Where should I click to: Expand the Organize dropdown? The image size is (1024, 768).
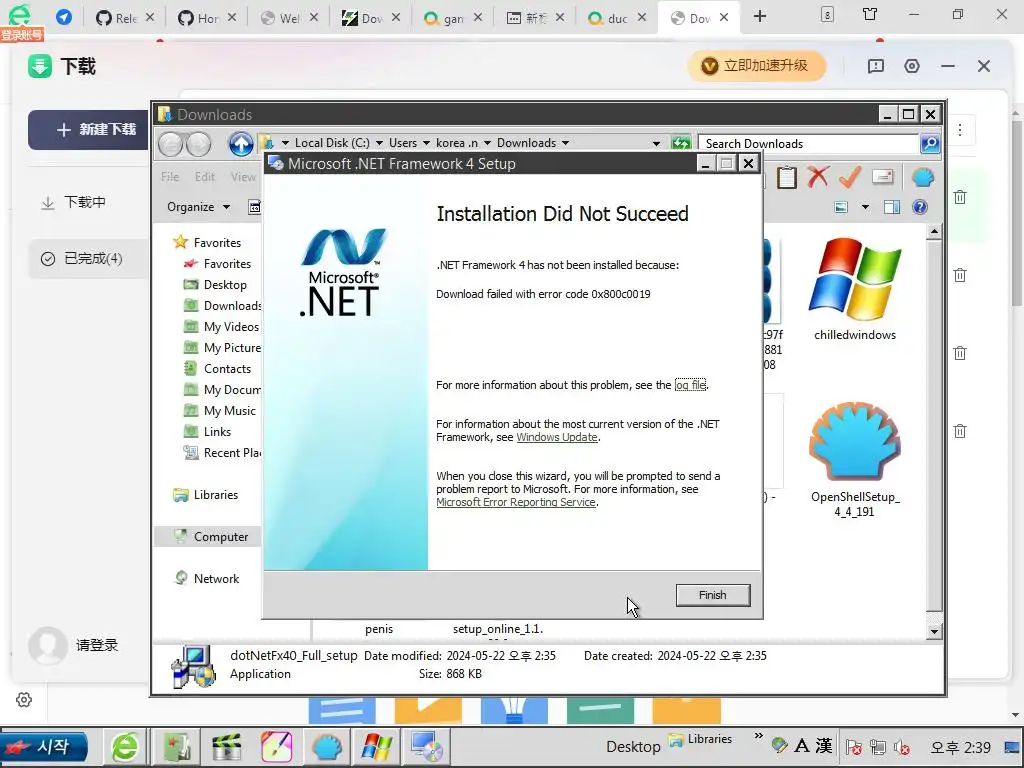tap(199, 207)
